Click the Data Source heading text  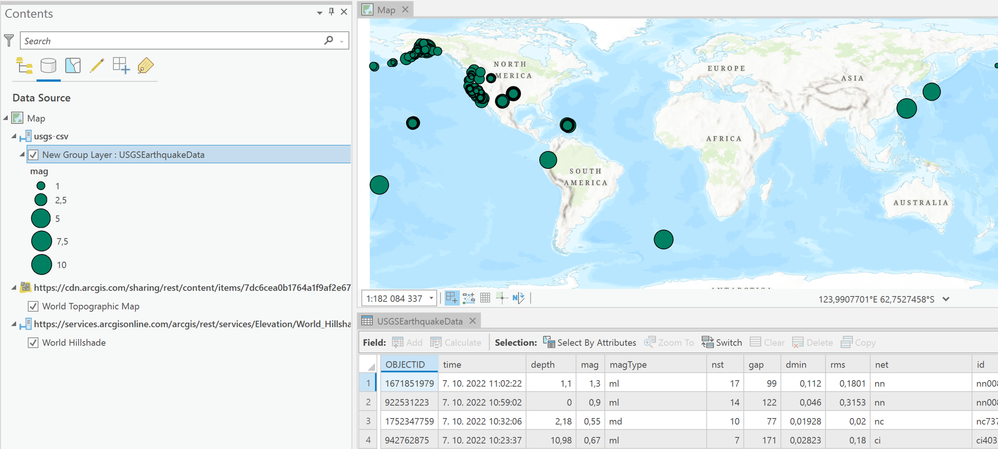[x=41, y=98]
